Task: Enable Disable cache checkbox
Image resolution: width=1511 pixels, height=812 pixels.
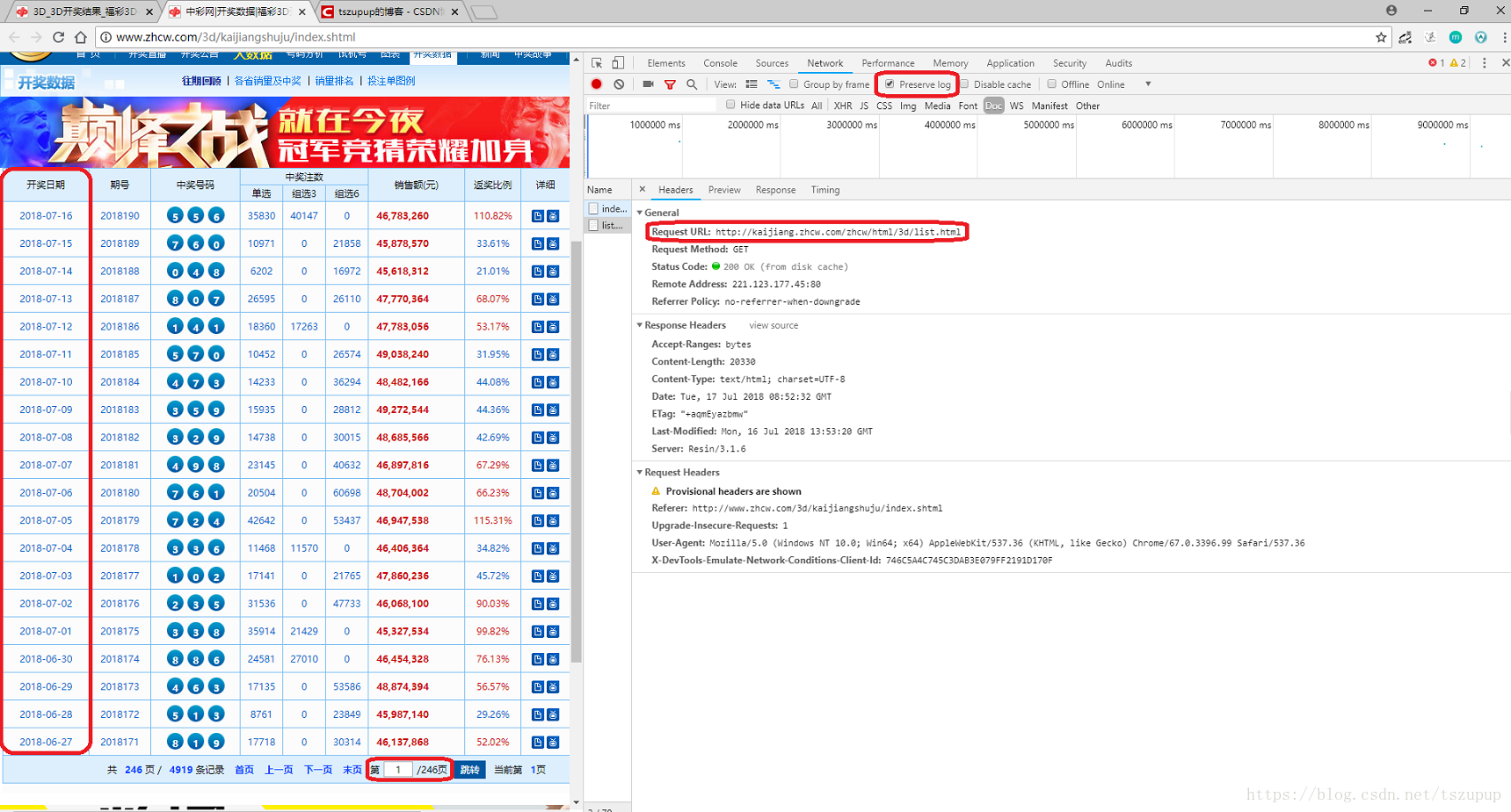Action: tap(964, 84)
